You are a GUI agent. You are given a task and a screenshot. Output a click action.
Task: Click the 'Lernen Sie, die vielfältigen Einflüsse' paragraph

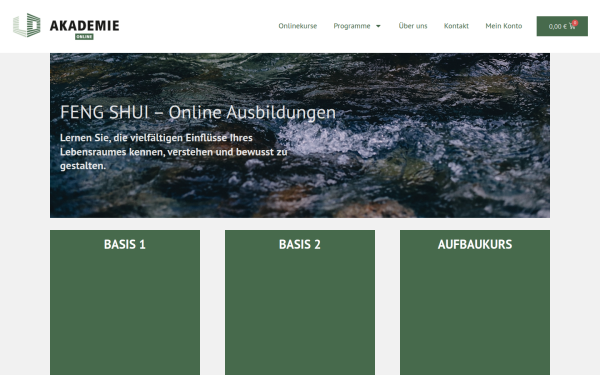click(x=174, y=152)
